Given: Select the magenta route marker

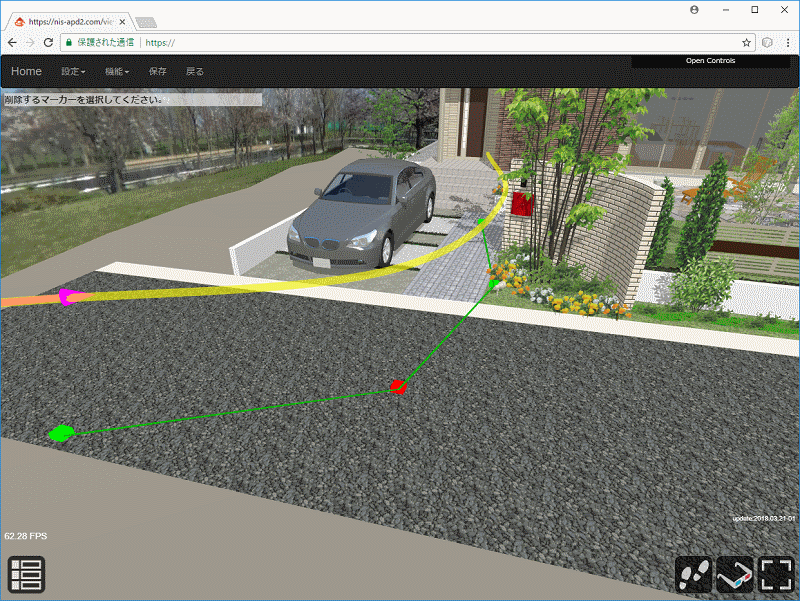Looking at the screenshot, I should coord(67,296).
